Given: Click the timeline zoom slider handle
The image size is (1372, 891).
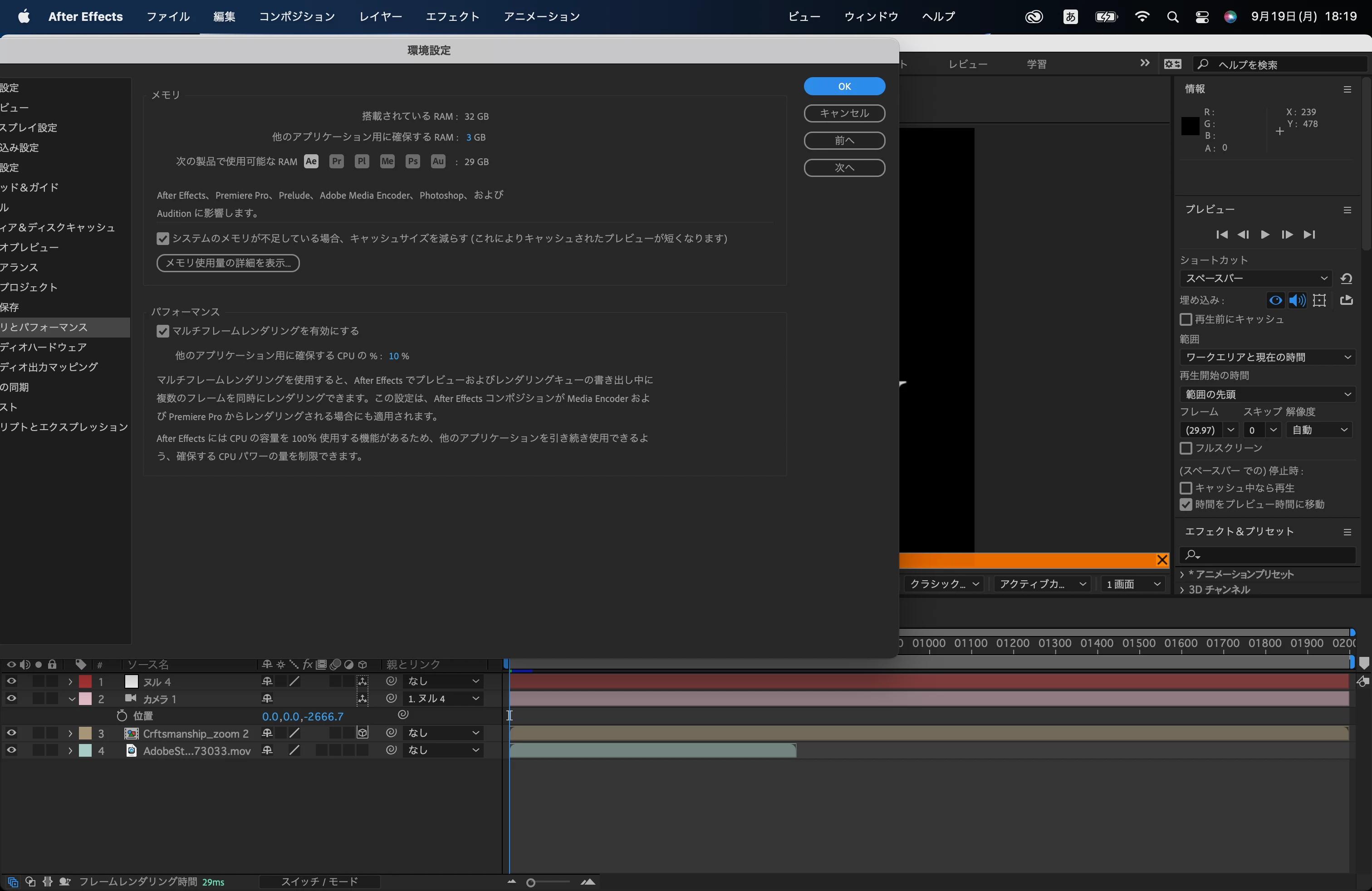Looking at the screenshot, I should [530, 882].
